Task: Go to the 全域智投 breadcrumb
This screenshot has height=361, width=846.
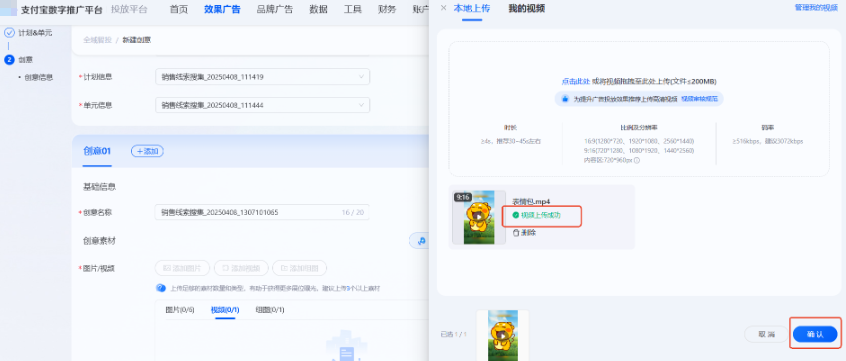Action: coord(97,40)
